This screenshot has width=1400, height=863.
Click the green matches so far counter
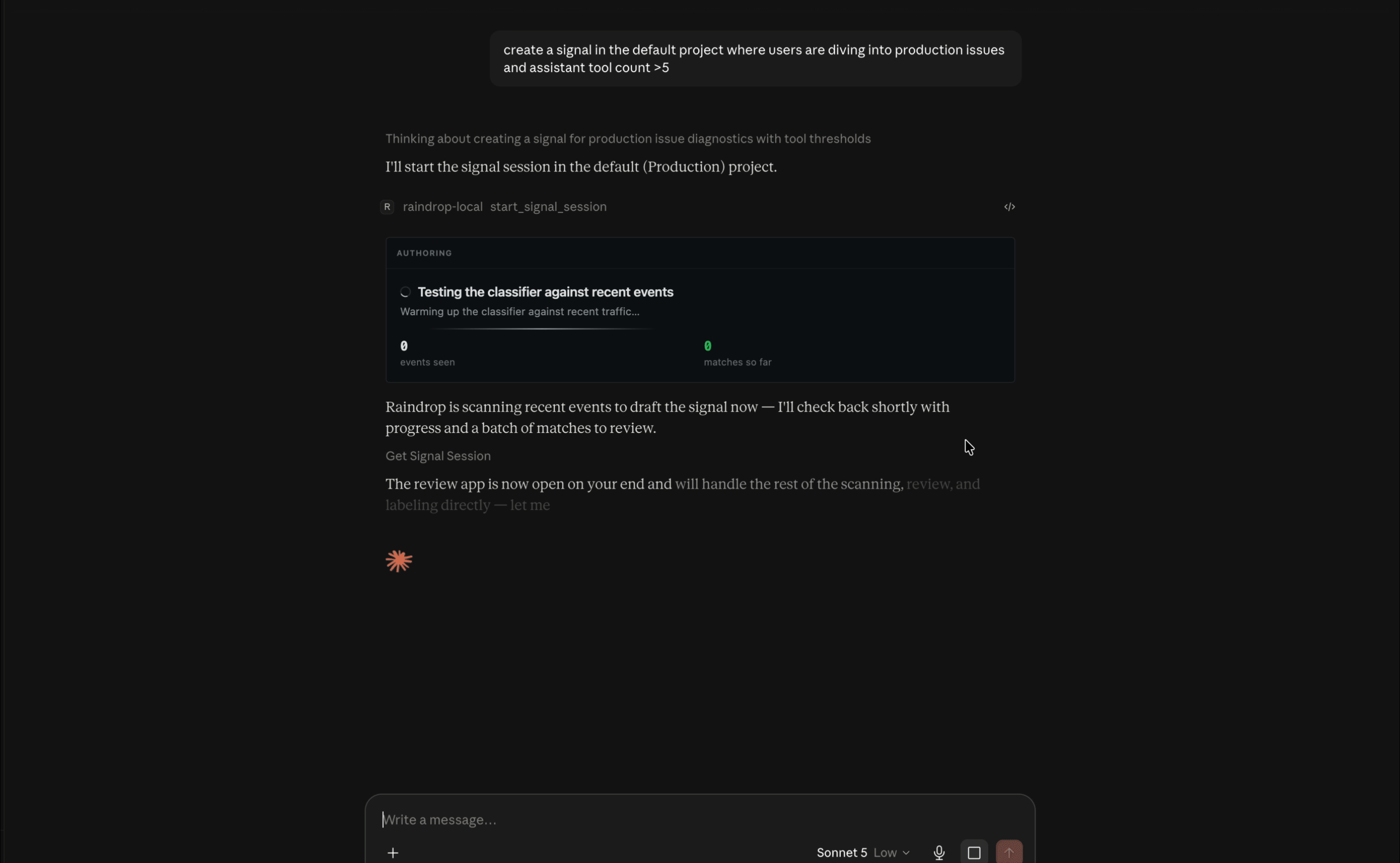coord(707,346)
